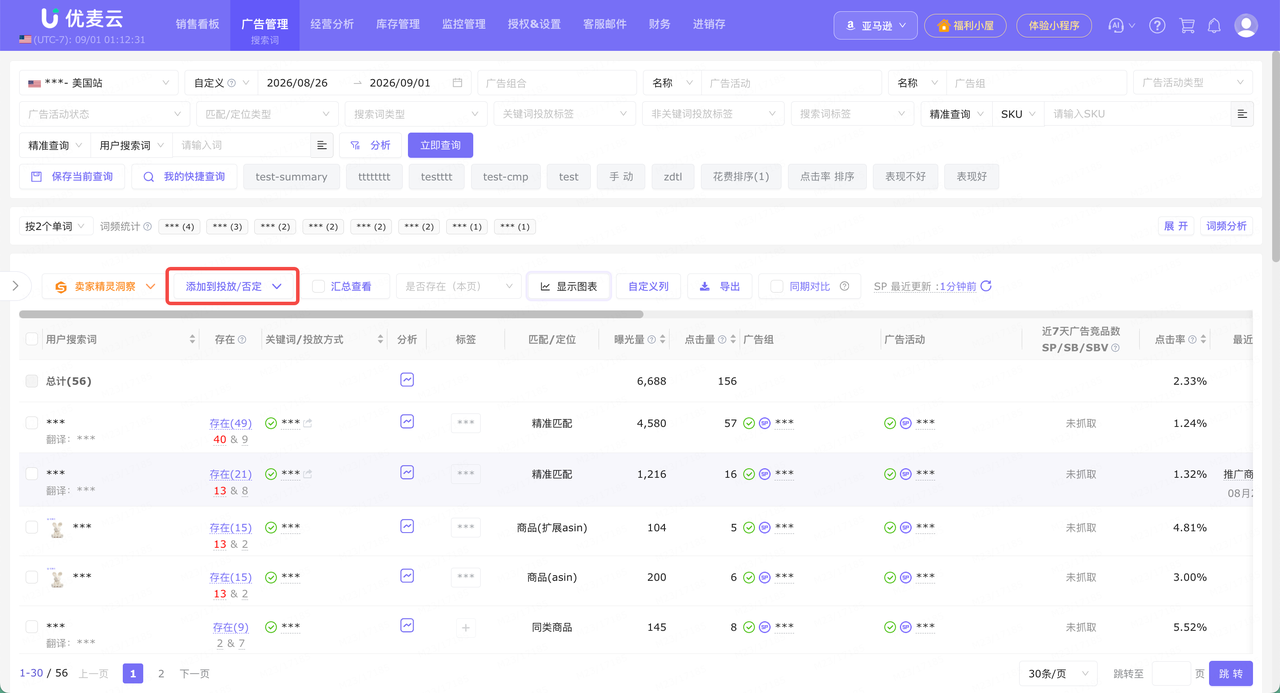Image resolution: width=1280 pixels, height=693 pixels.
Task: Tick the 总计(56) row checkbox
Action: pos(32,381)
